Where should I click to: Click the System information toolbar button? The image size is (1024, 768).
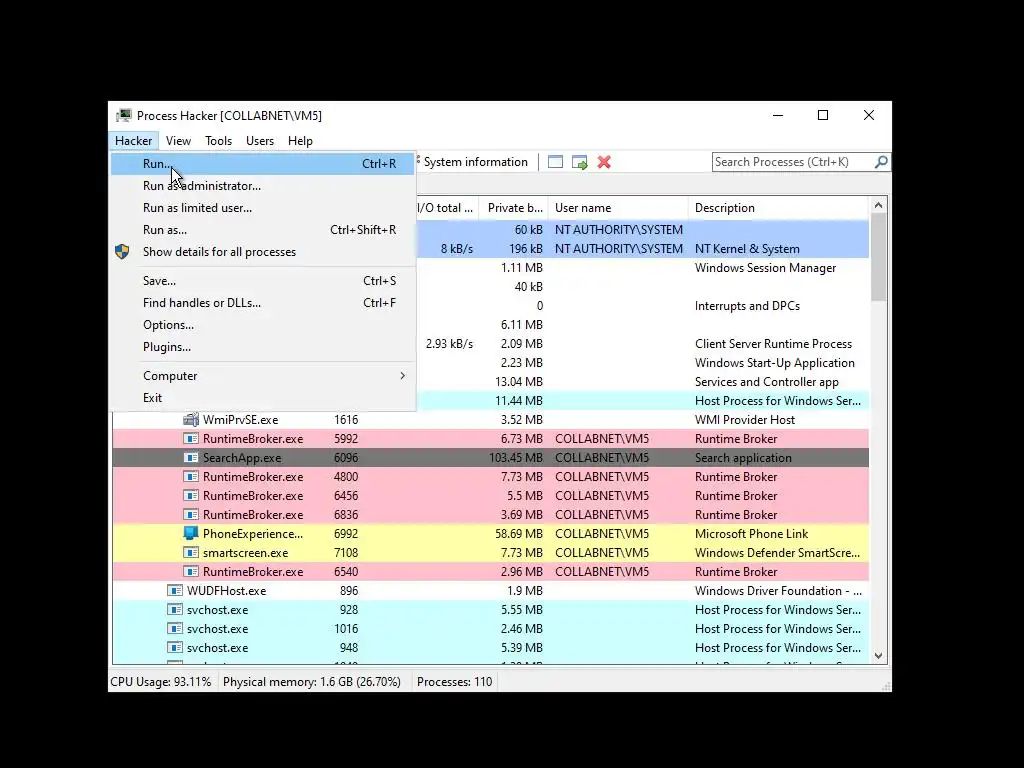pyautogui.click(x=475, y=162)
